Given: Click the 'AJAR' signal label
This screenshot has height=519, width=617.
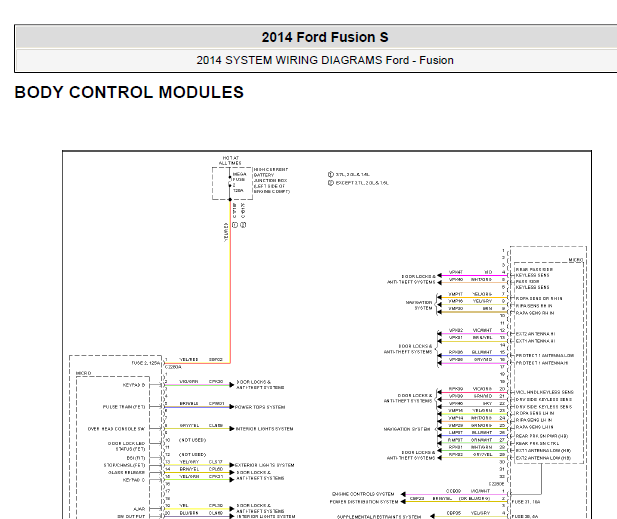Looking at the screenshot, I should [x=139, y=509].
